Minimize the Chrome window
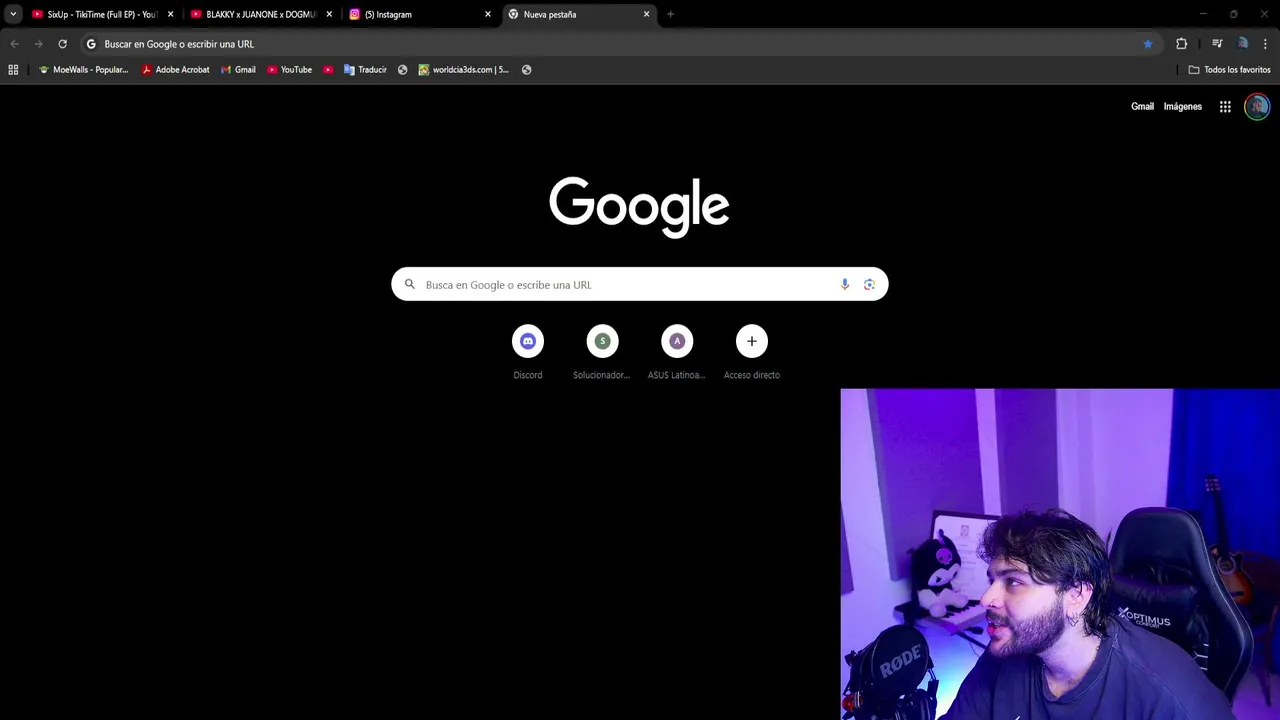1280x720 pixels. click(x=1203, y=14)
